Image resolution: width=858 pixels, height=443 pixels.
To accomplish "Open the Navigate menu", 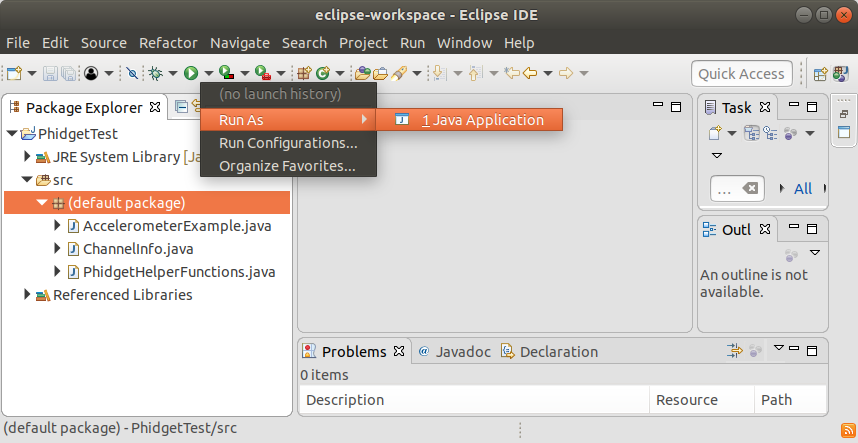I will tap(240, 43).
